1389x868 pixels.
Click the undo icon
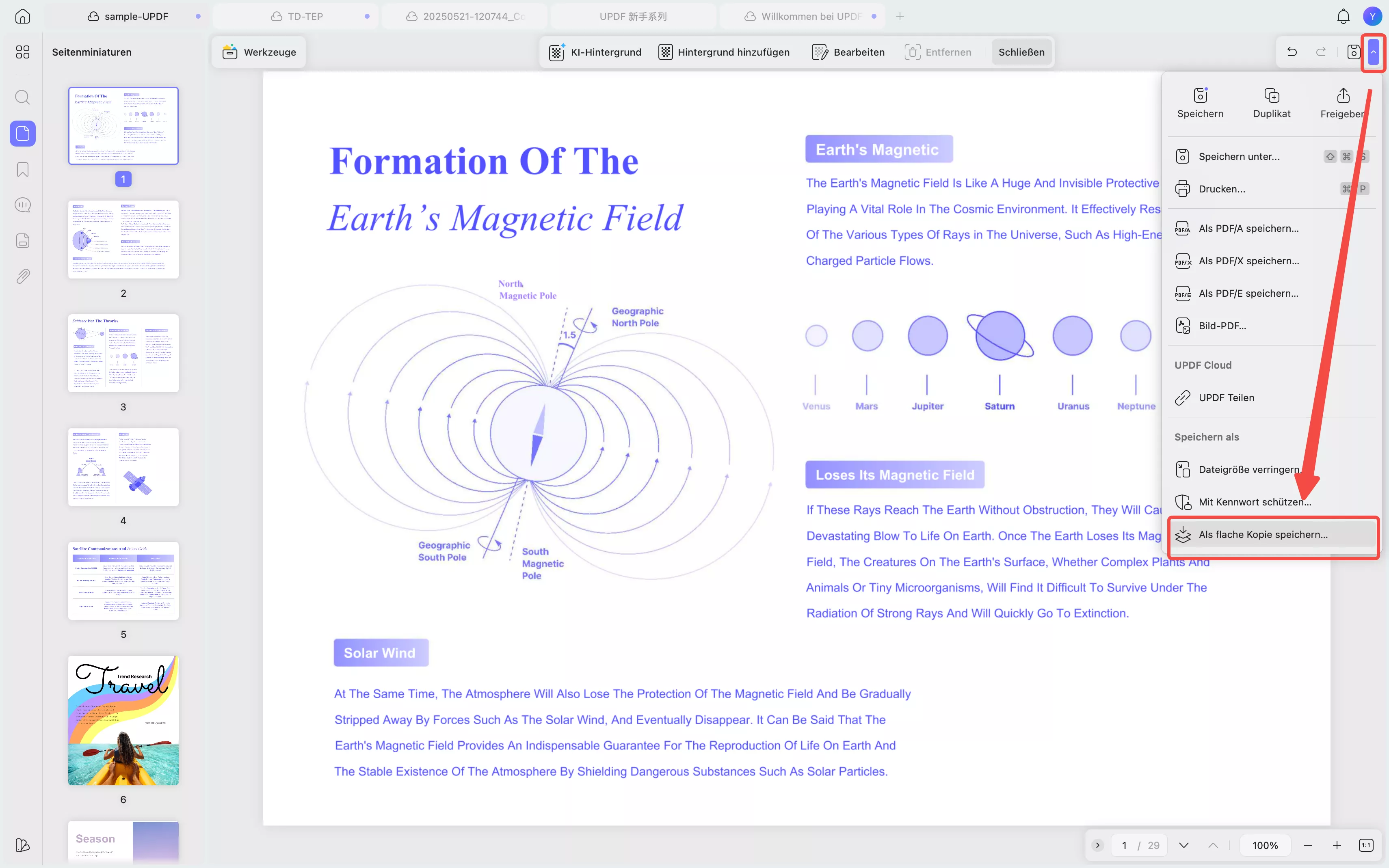(1292, 52)
